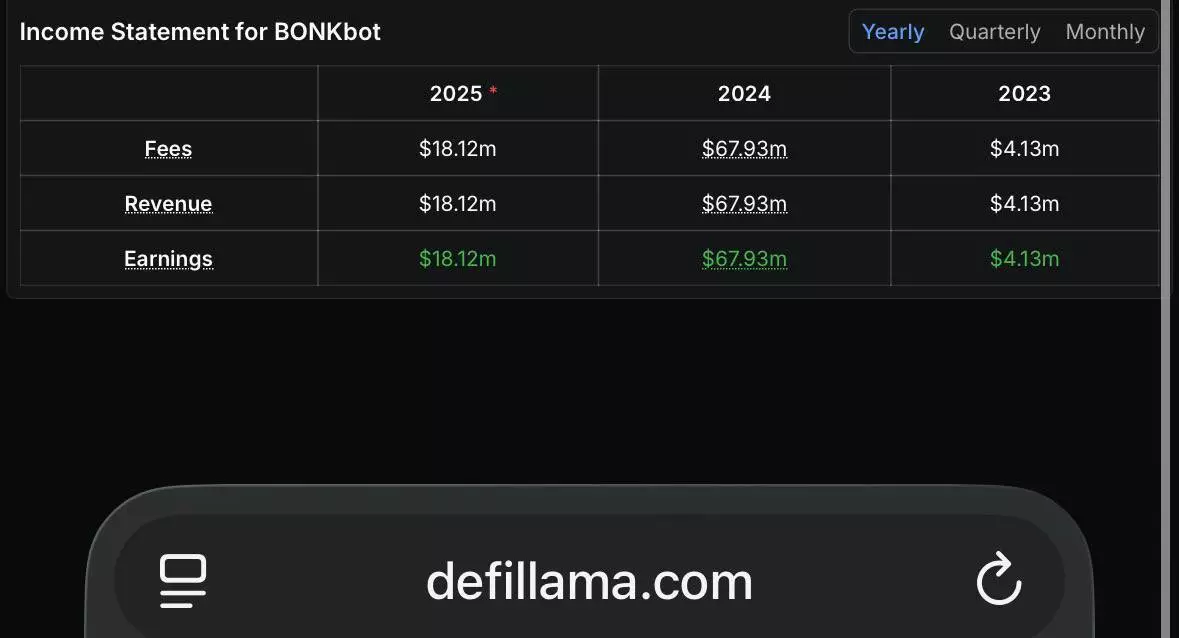
Task: Click the 2025 column header
Action: pyautogui.click(x=456, y=93)
